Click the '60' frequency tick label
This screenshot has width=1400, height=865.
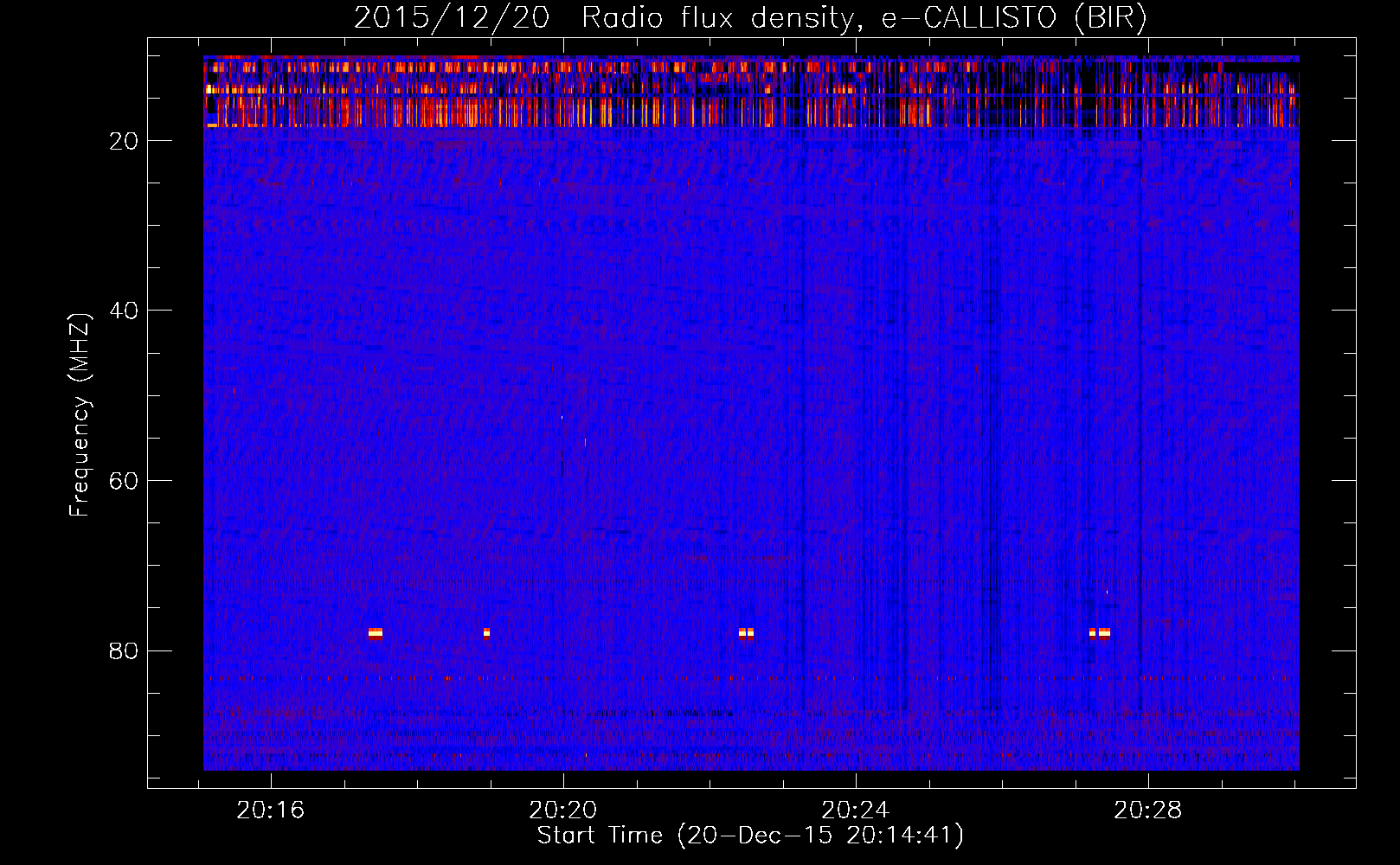click(124, 481)
